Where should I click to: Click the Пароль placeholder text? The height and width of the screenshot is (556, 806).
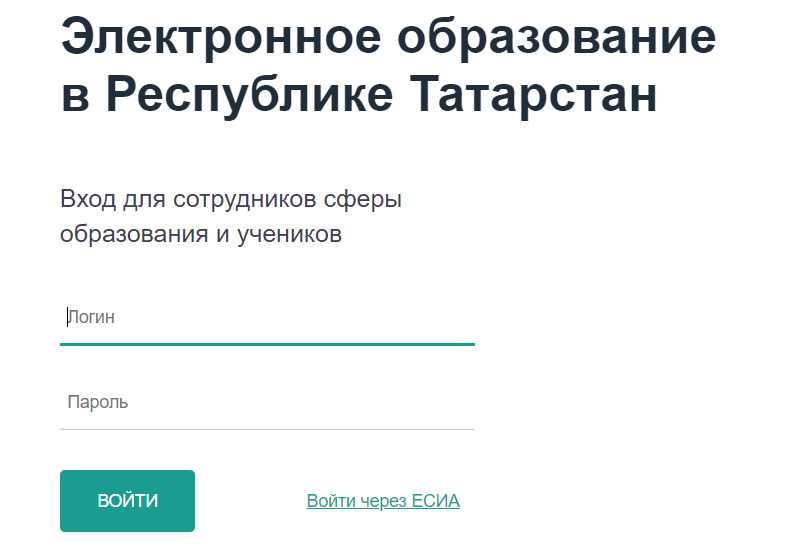(97, 403)
